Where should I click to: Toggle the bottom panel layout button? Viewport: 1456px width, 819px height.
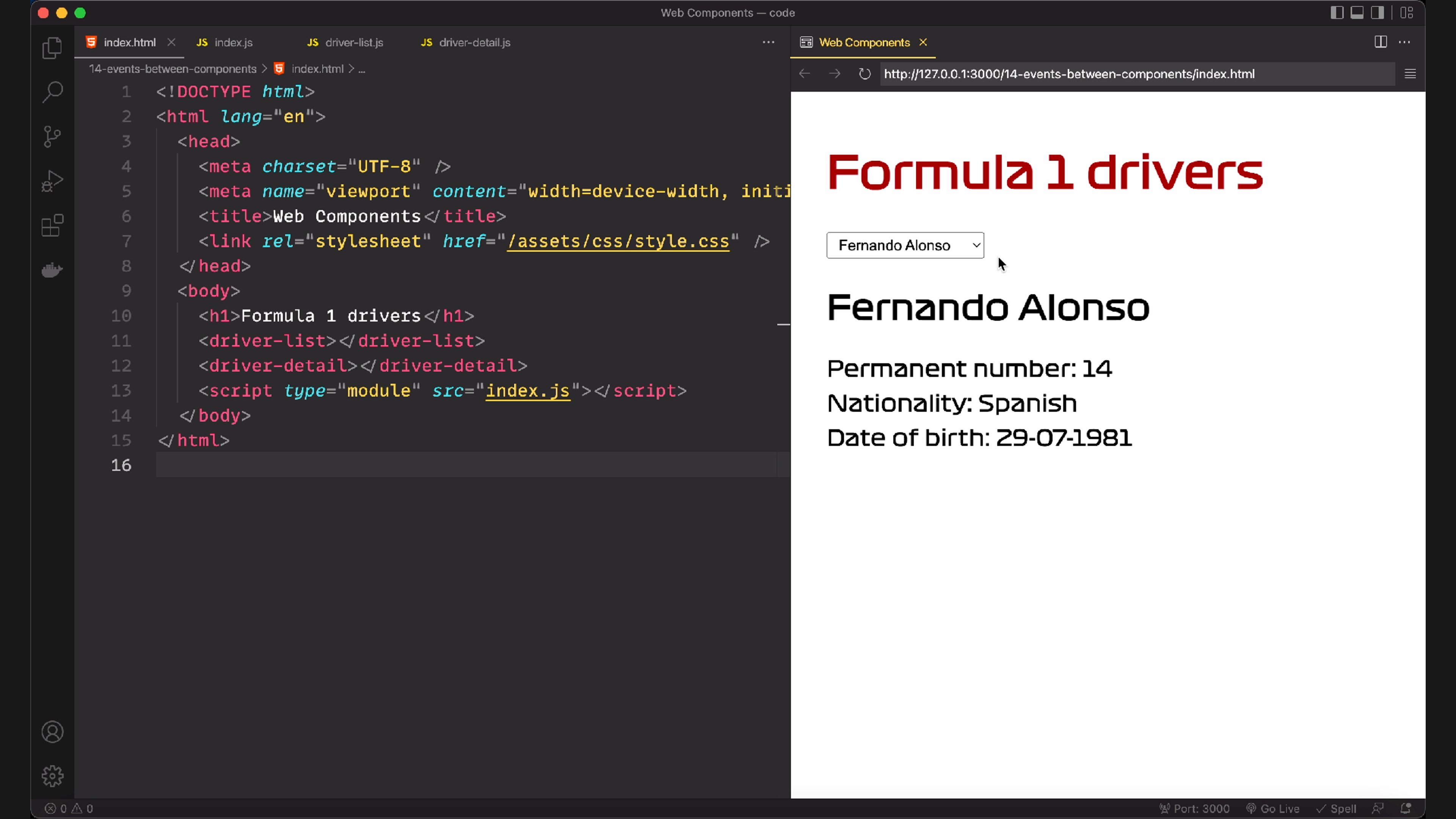(x=1357, y=13)
